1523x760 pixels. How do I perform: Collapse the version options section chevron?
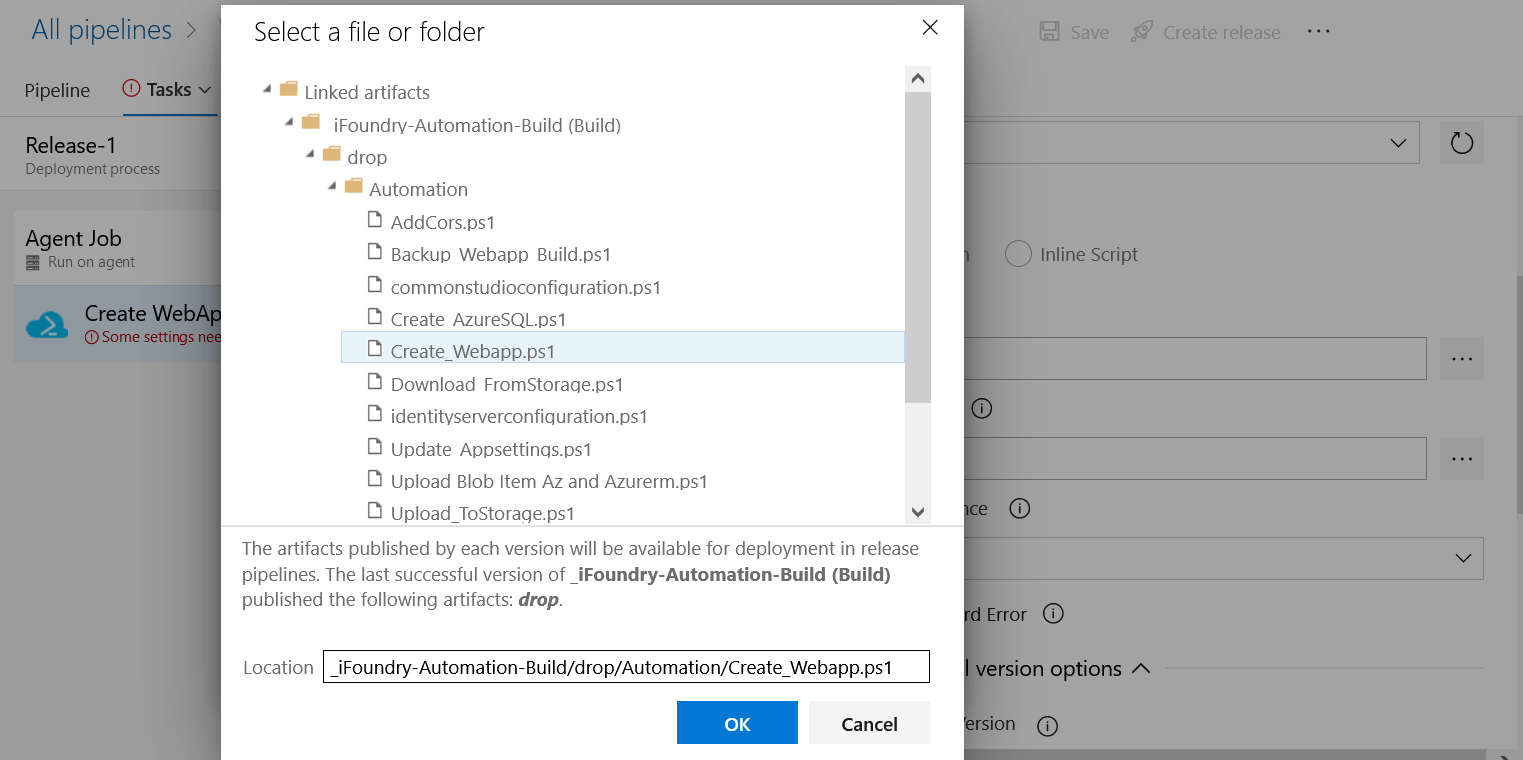point(1140,668)
